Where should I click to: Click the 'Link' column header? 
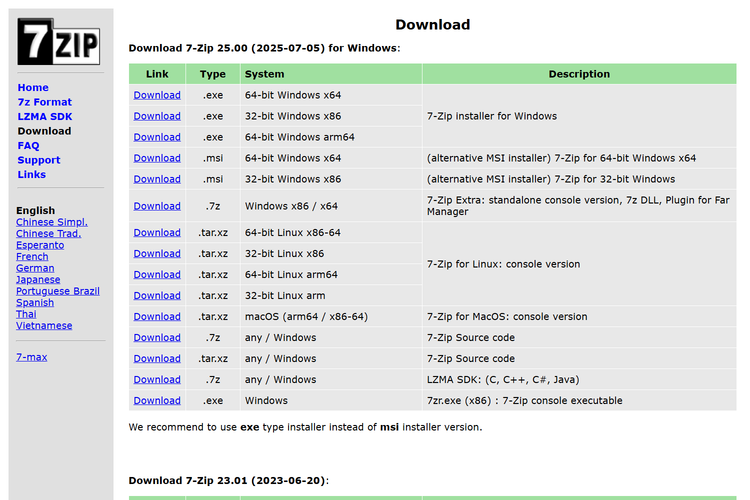[x=157, y=74]
